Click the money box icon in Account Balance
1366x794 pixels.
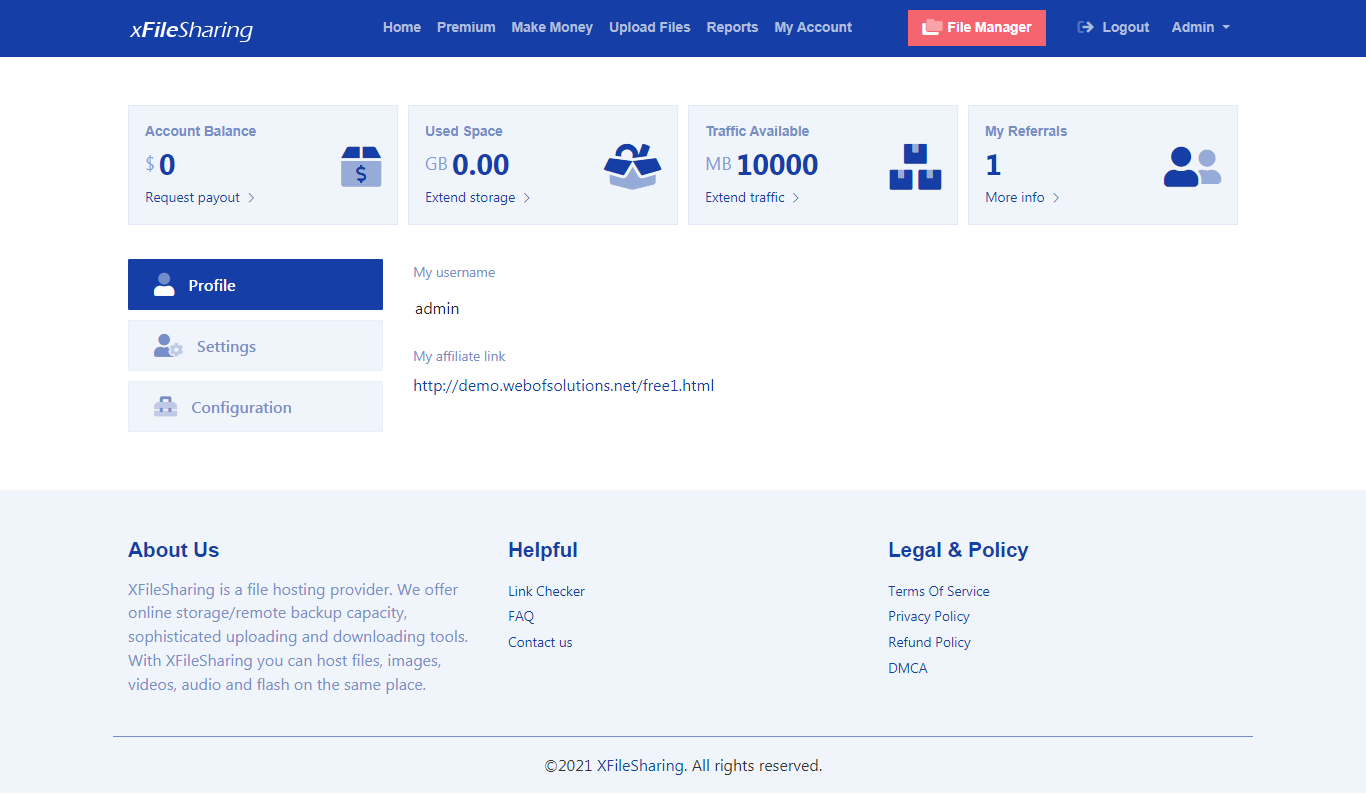(x=361, y=167)
